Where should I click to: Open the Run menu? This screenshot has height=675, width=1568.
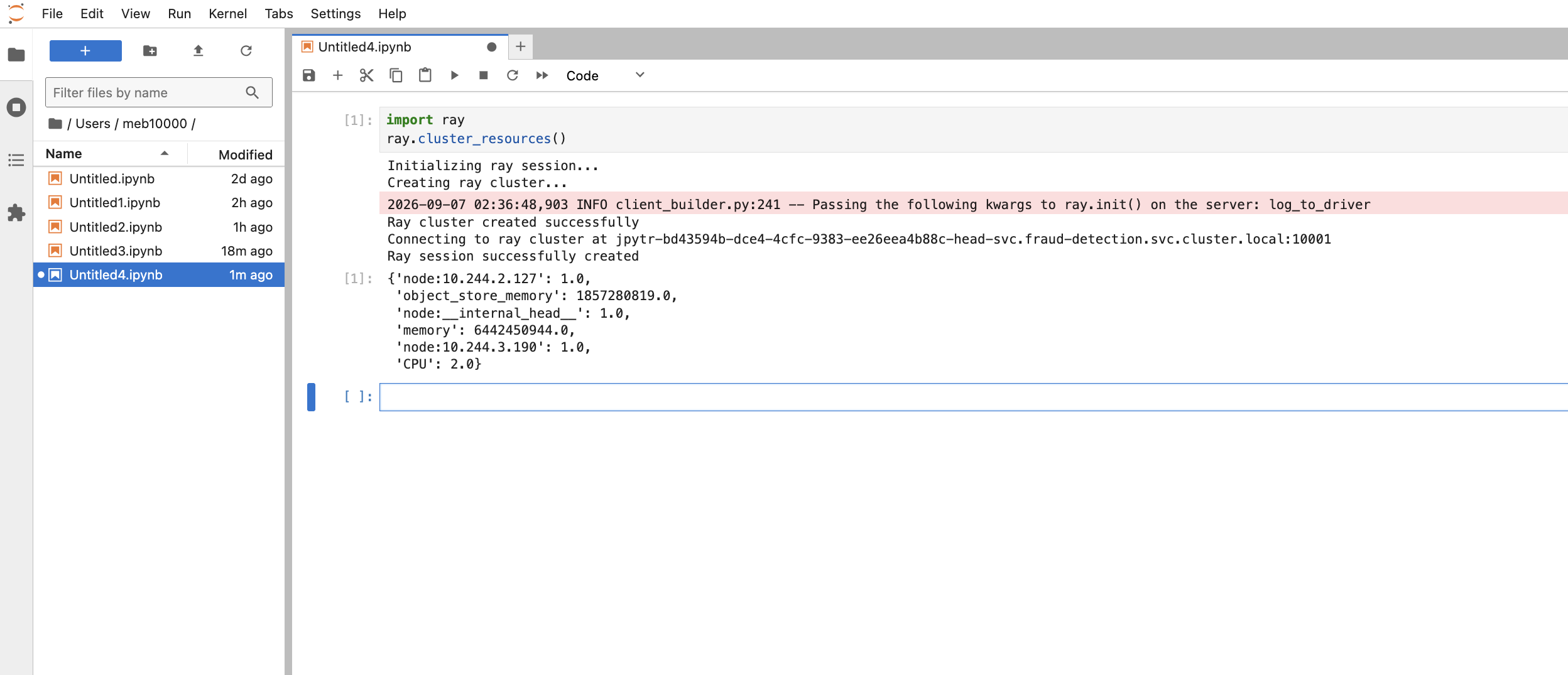pos(180,14)
